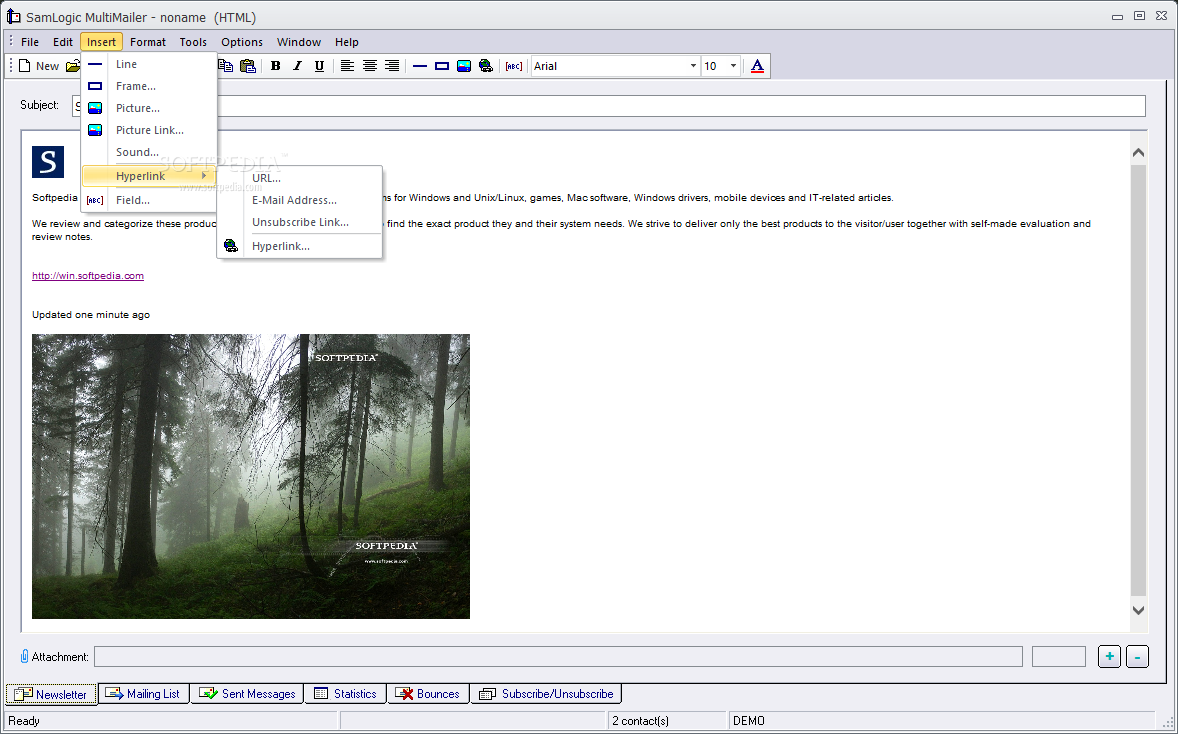Open the Format menu
This screenshot has height=734, width=1178.
(x=148, y=42)
